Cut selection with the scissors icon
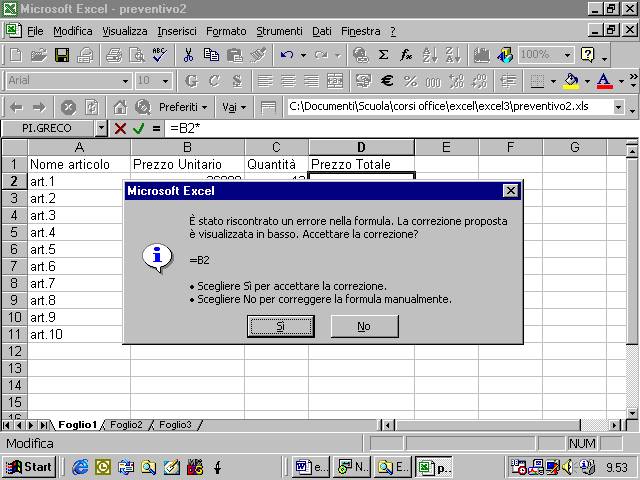Screen dimensions: 640x480 pos(188,55)
